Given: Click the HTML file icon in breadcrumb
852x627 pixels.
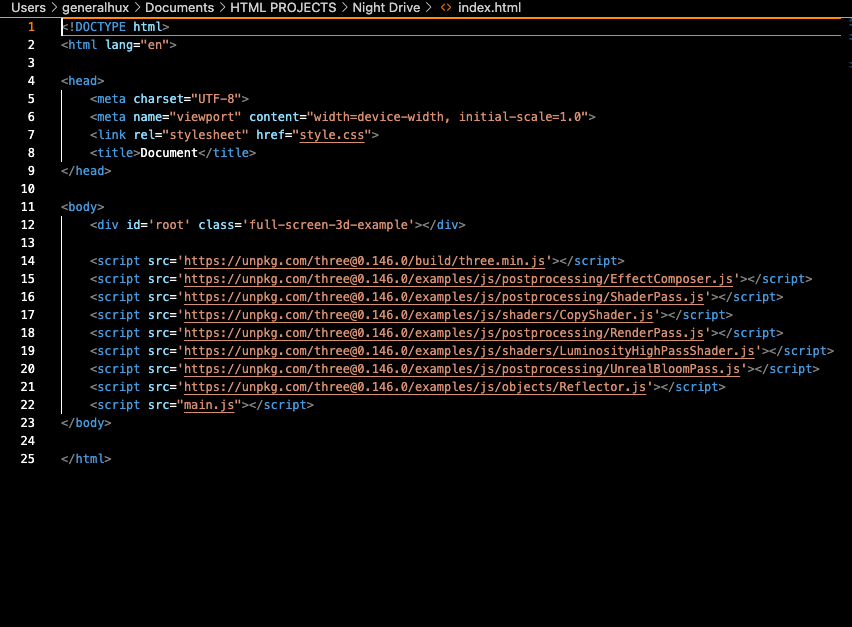Looking at the screenshot, I should click(445, 8).
